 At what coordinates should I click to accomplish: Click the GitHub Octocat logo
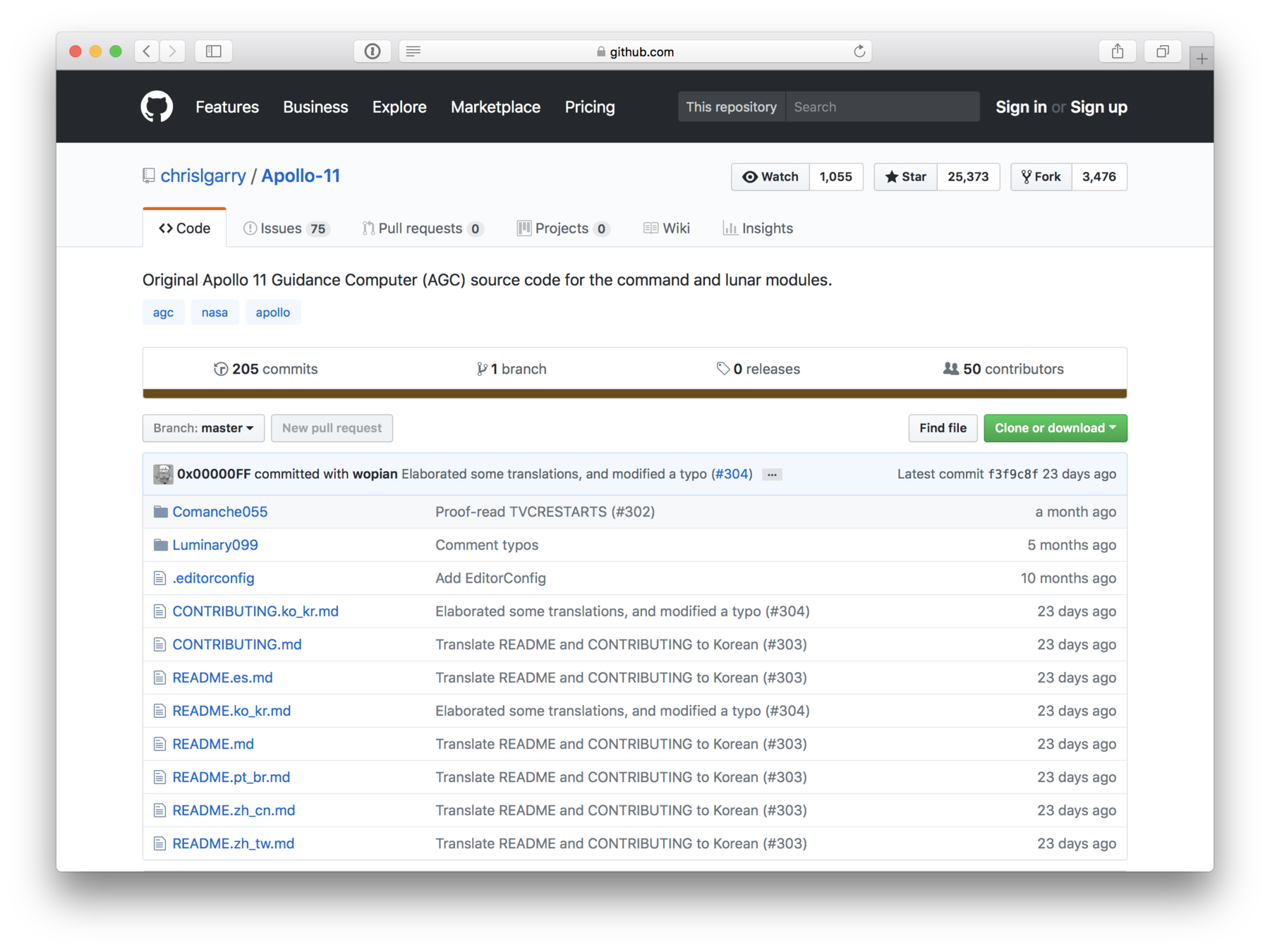157,107
